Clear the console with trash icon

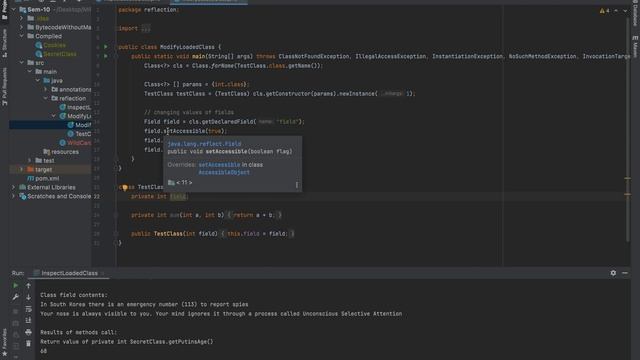[x=28, y=344]
